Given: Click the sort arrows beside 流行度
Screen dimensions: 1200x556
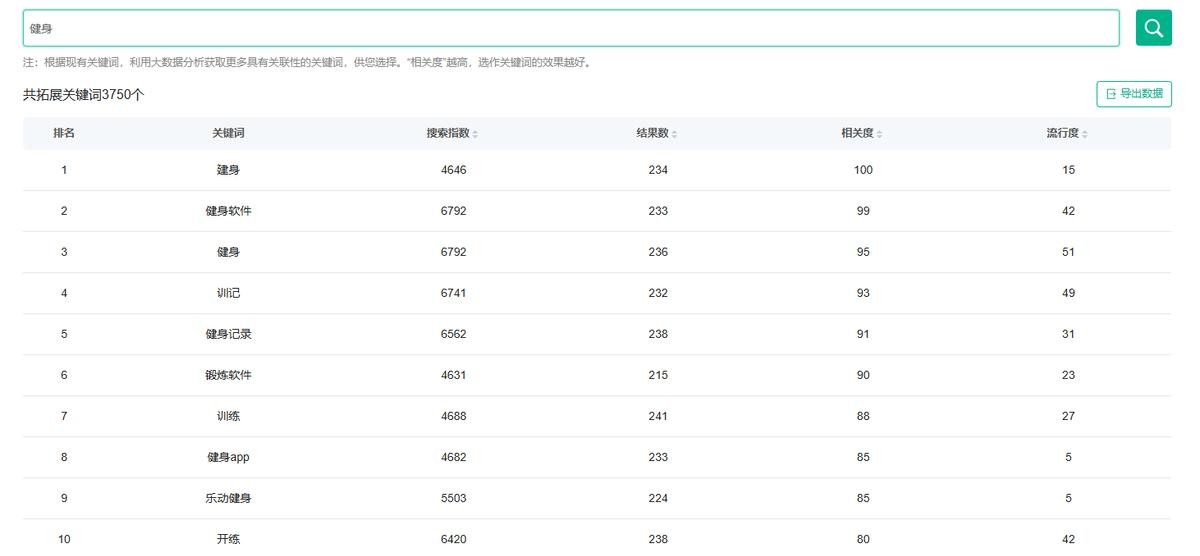Looking at the screenshot, I should tap(1084, 134).
